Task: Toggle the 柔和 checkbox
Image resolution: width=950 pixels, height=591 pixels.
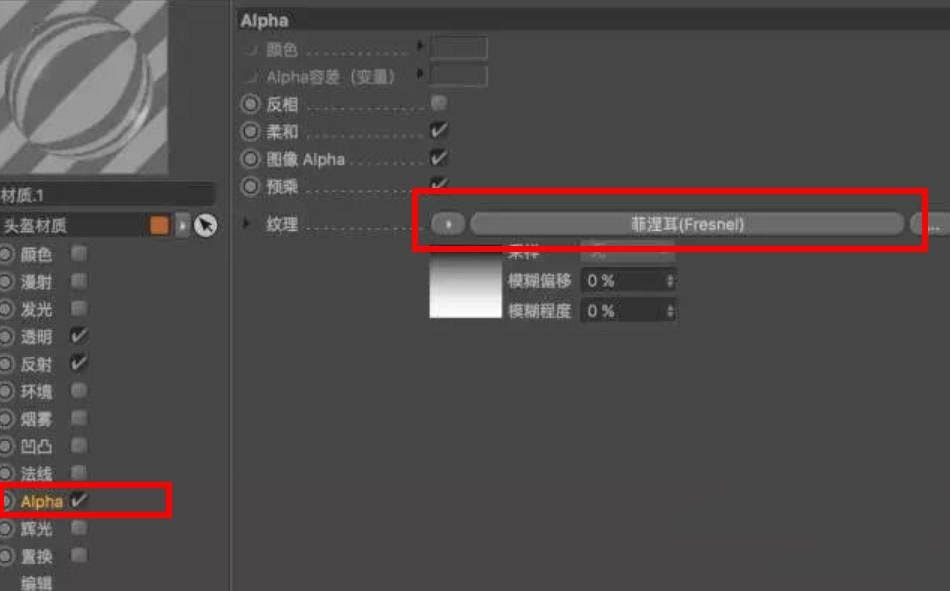Action: [x=437, y=129]
